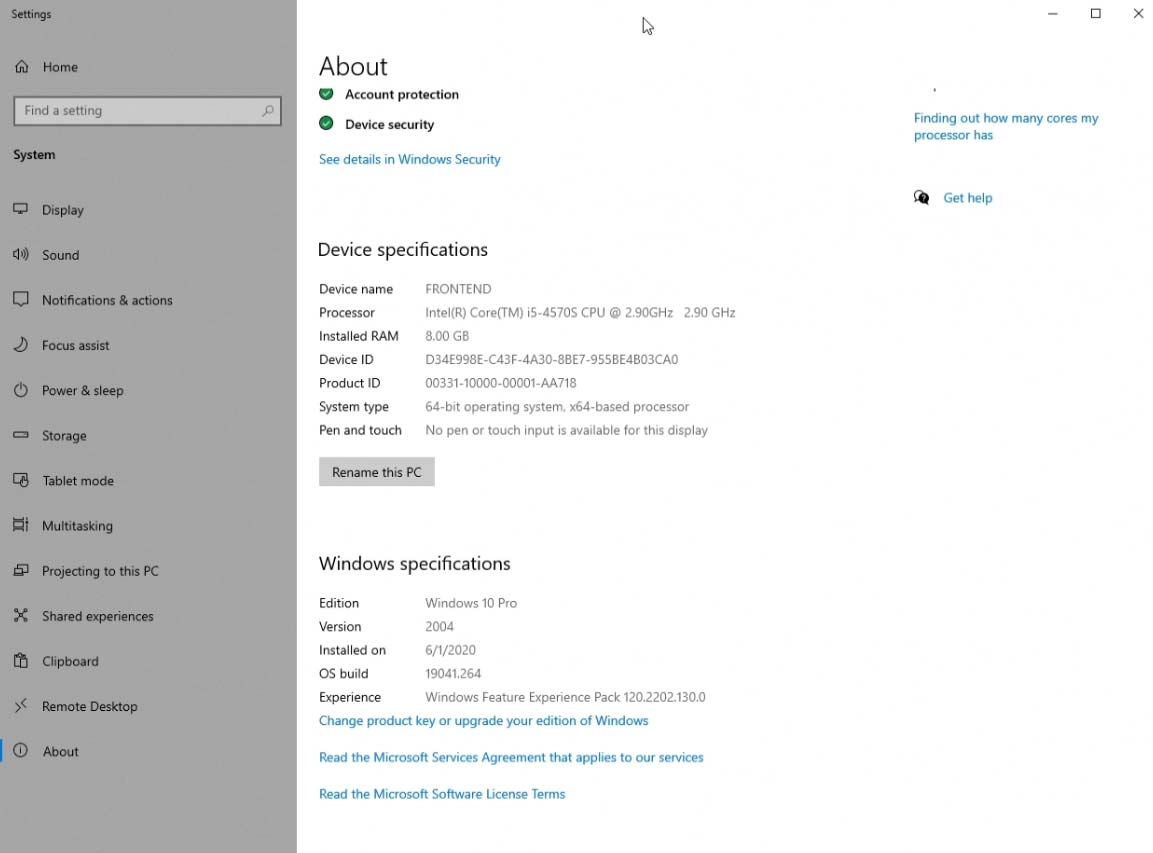Maximize the Settings window
Screen dimensions: 1153x853
[1096, 13]
